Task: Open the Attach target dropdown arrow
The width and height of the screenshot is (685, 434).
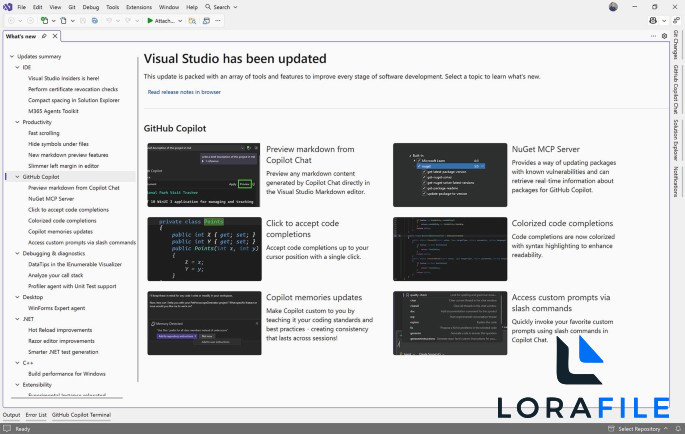Action: pos(180,21)
